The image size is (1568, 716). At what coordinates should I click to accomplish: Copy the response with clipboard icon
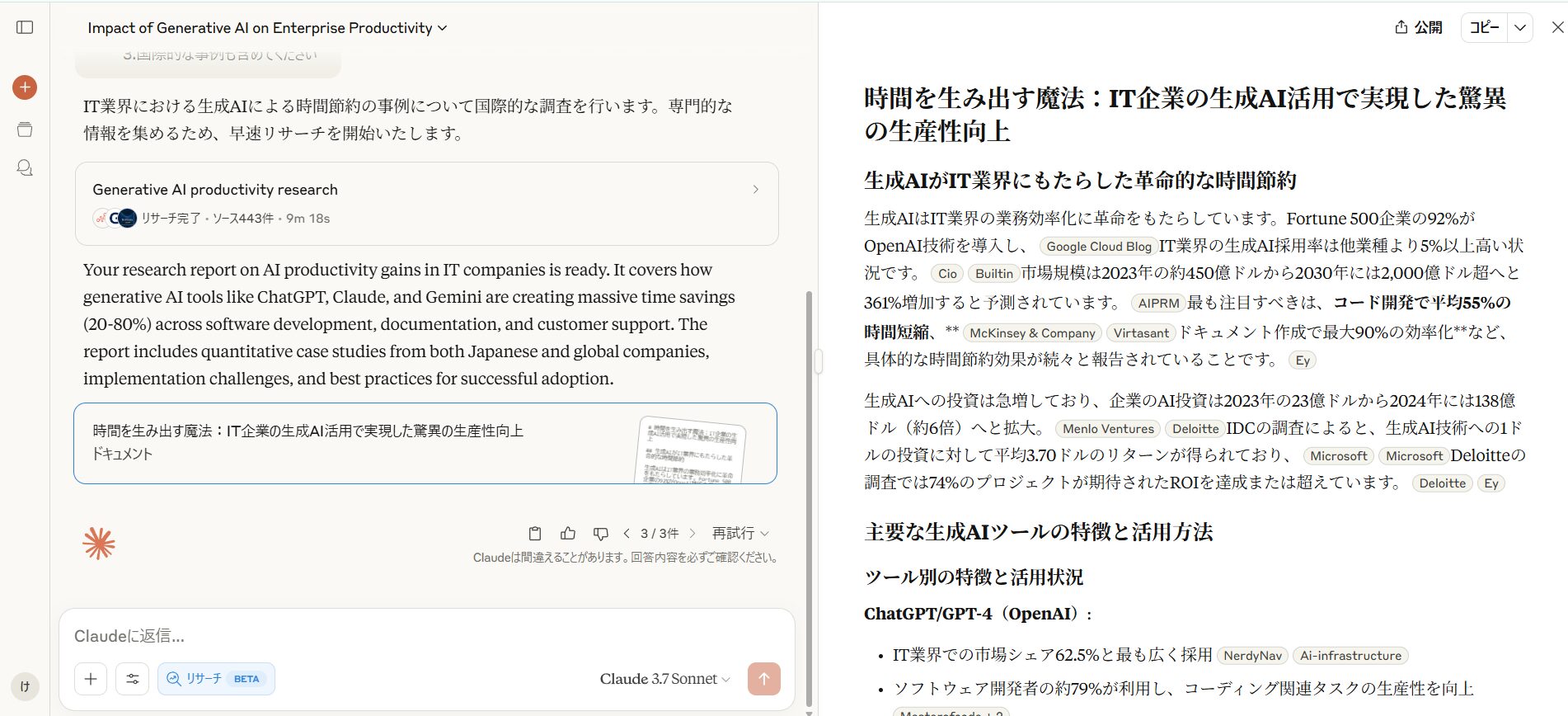click(535, 534)
